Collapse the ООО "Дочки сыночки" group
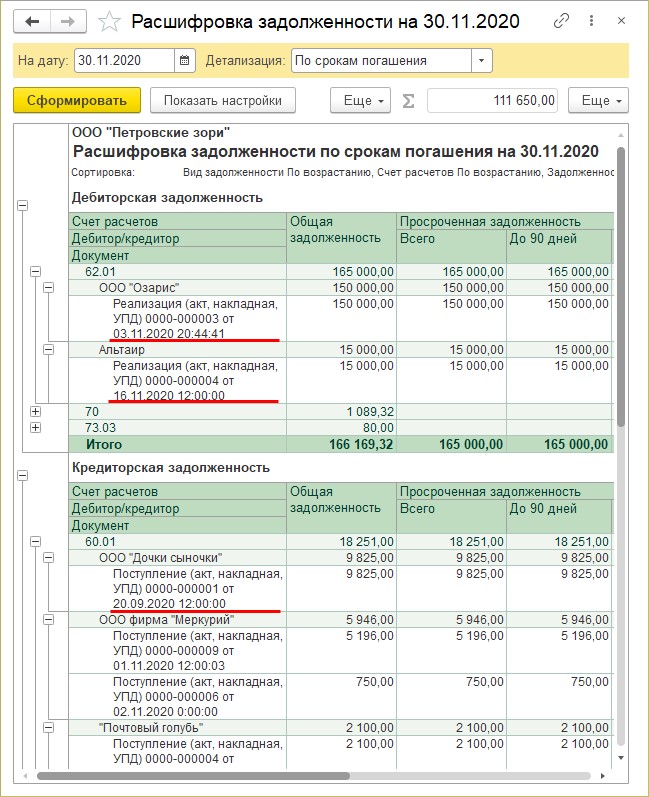Screen dimensions: 649x797 coord(48,558)
